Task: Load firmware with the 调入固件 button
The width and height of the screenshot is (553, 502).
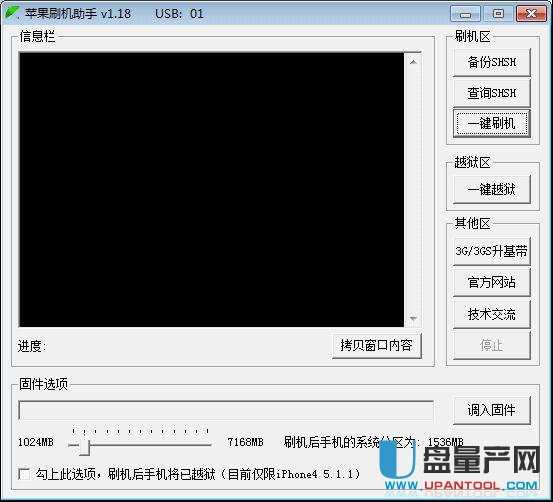Action: (x=492, y=410)
